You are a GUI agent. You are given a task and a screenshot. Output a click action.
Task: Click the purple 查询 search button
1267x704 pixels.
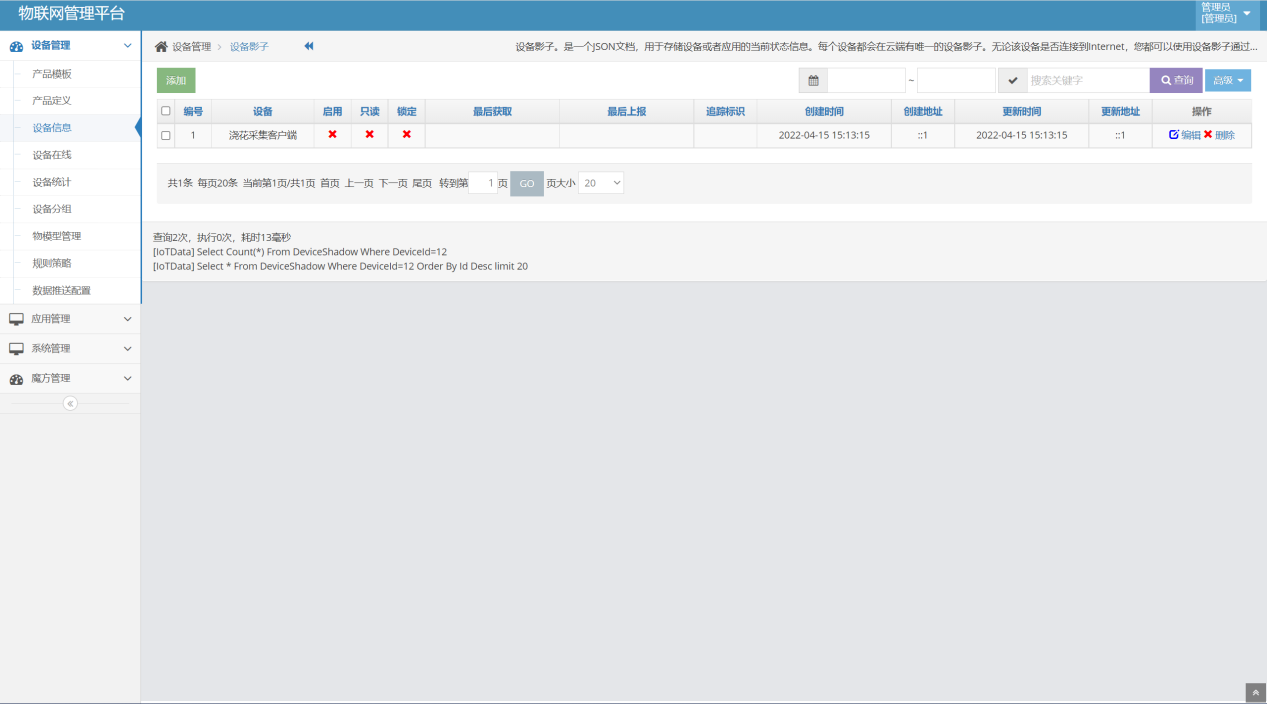click(1176, 80)
